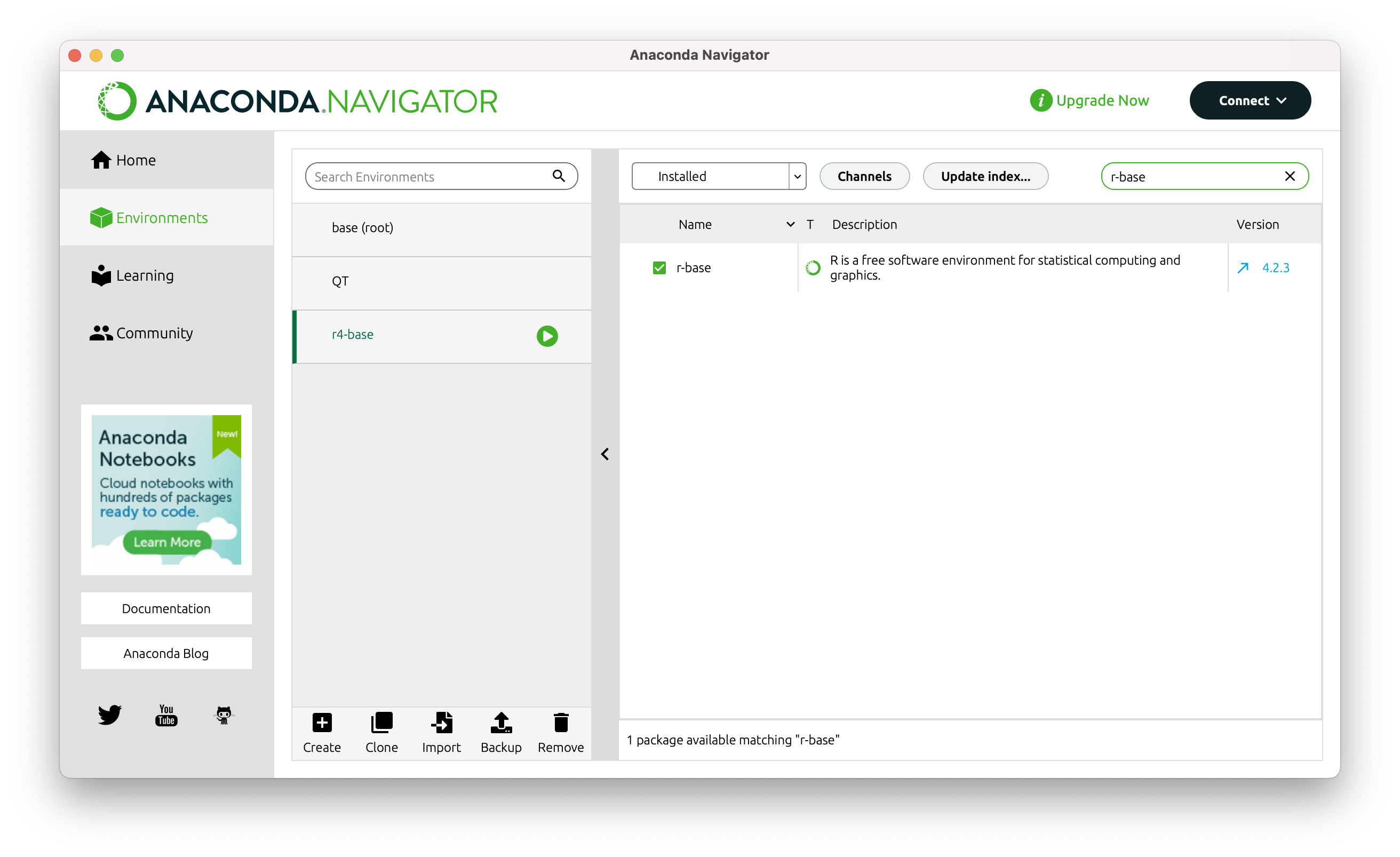This screenshot has height=857, width=1400.
Task: Uncheck the r-base package checkbox
Action: 659,268
